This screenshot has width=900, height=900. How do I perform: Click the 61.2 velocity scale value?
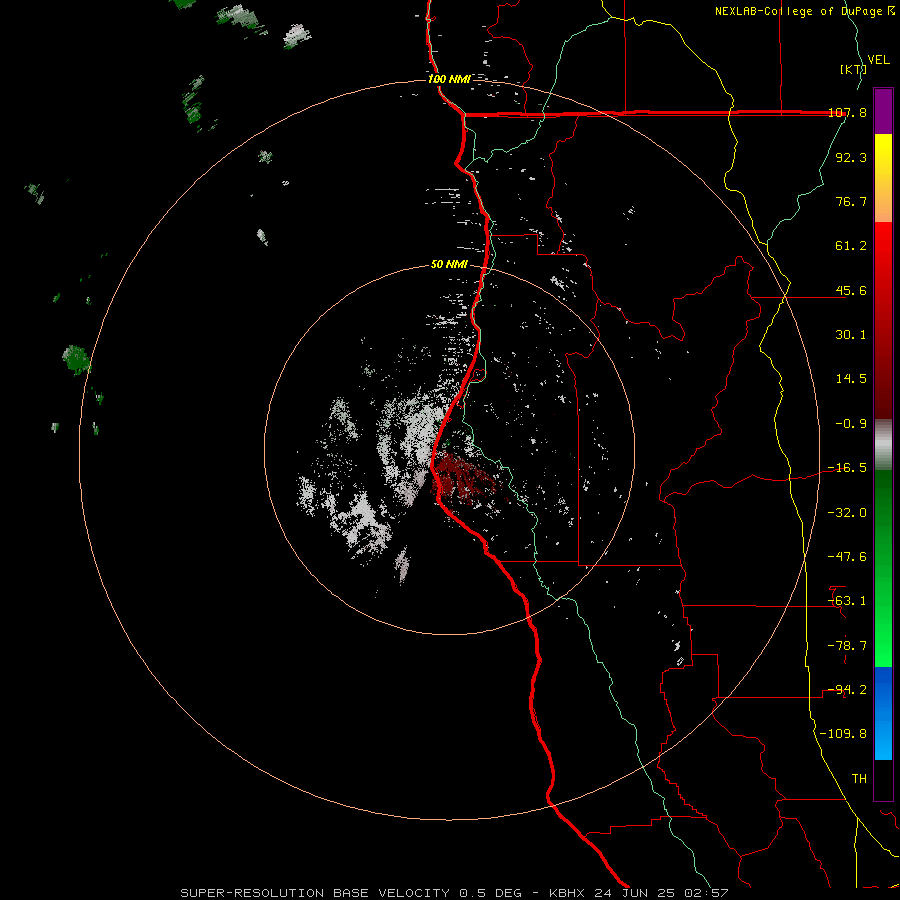851,246
